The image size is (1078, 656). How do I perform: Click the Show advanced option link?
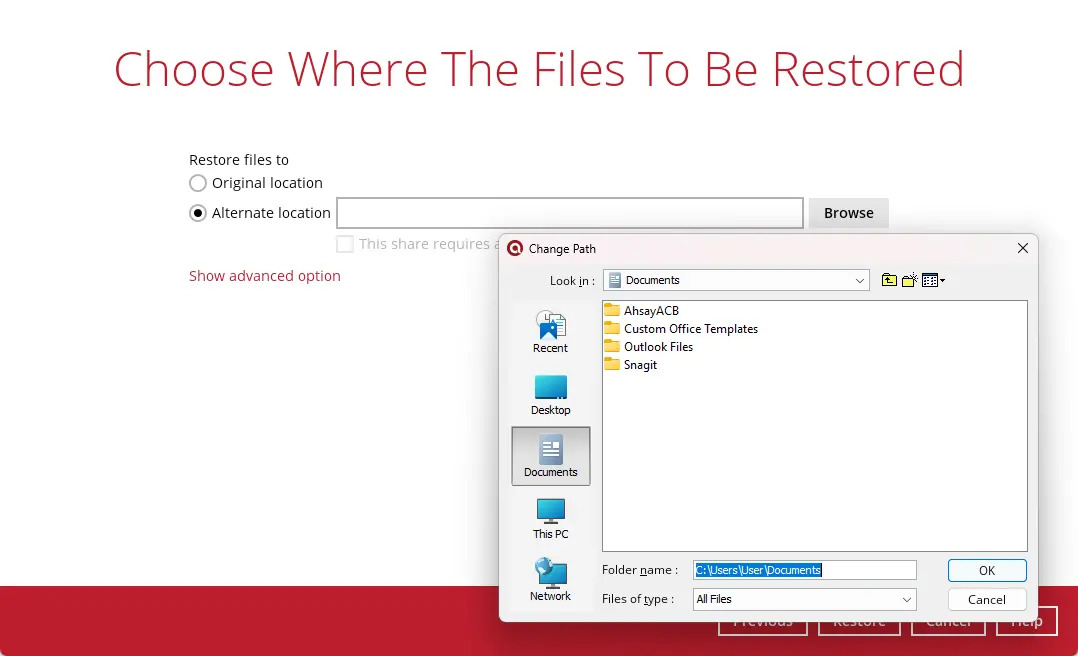(x=265, y=276)
